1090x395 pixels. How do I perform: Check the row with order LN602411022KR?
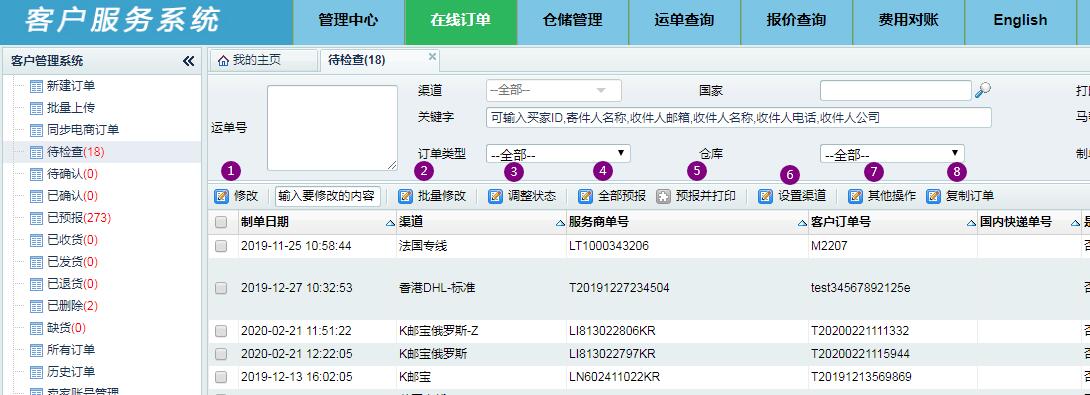pos(221,377)
